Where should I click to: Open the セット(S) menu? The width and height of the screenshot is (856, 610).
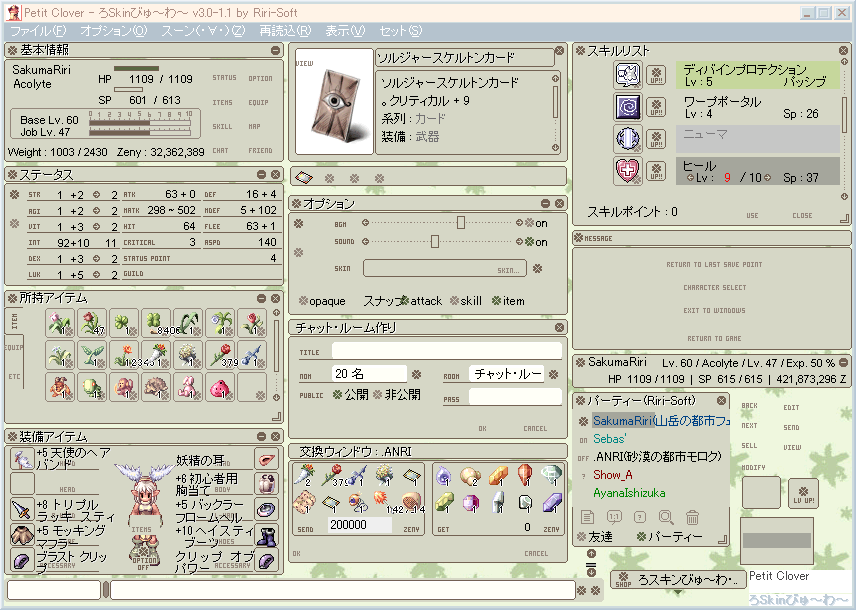pos(401,31)
